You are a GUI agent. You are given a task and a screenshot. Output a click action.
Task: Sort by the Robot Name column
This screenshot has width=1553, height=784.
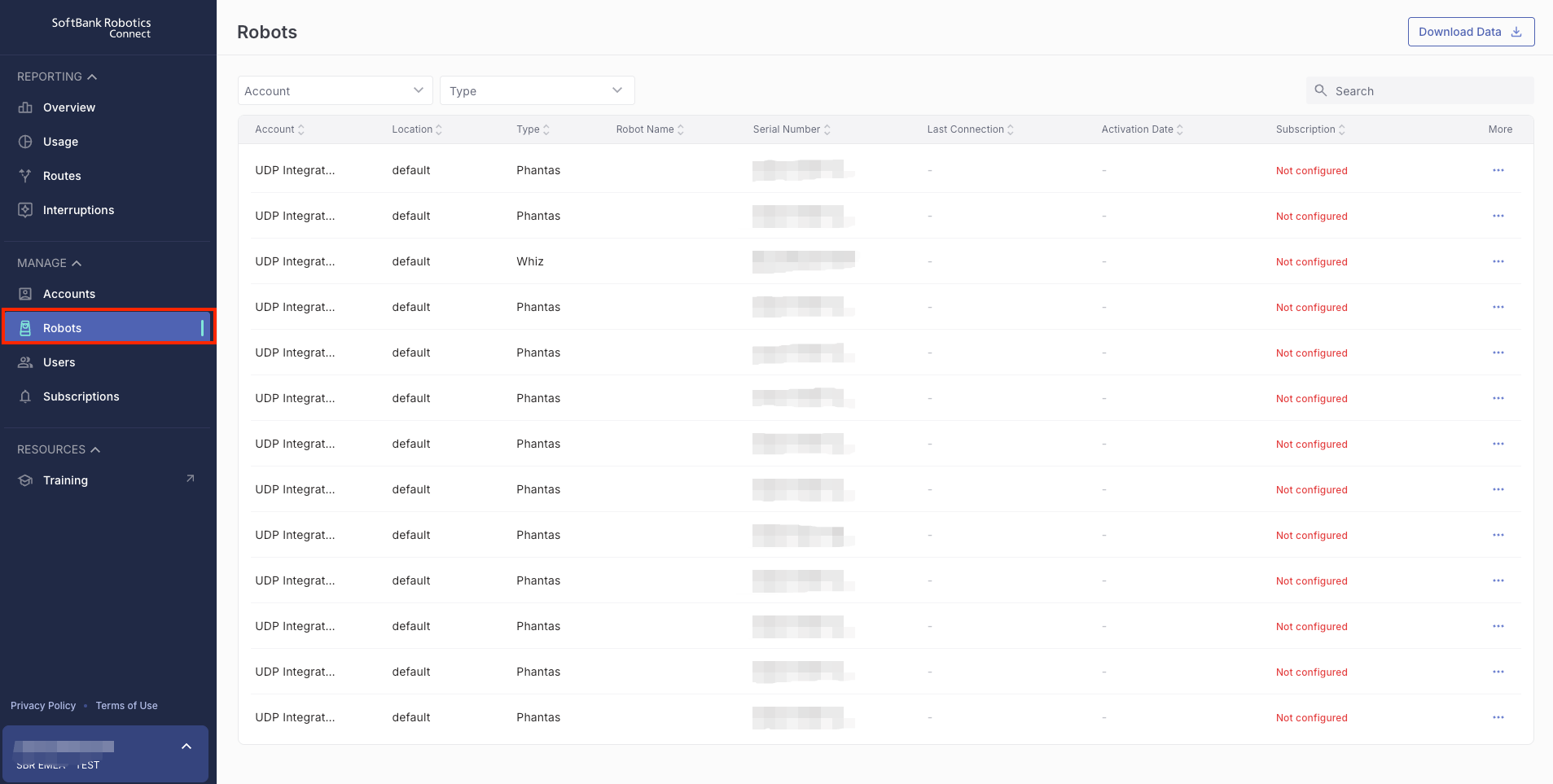click(x=650, y=129)
